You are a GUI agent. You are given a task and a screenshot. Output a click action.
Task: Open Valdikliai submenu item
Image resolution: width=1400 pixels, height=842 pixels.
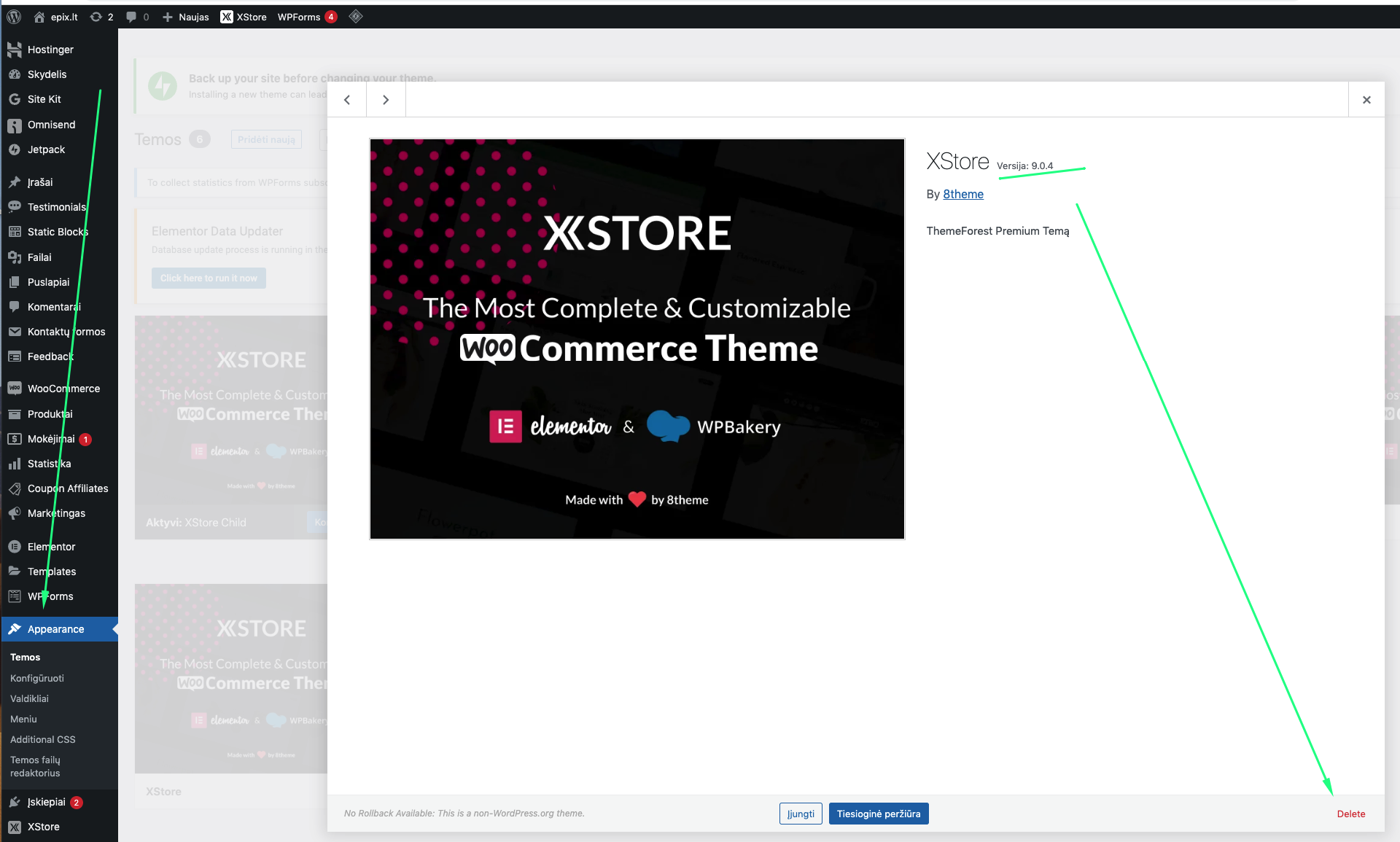point(29,698)
